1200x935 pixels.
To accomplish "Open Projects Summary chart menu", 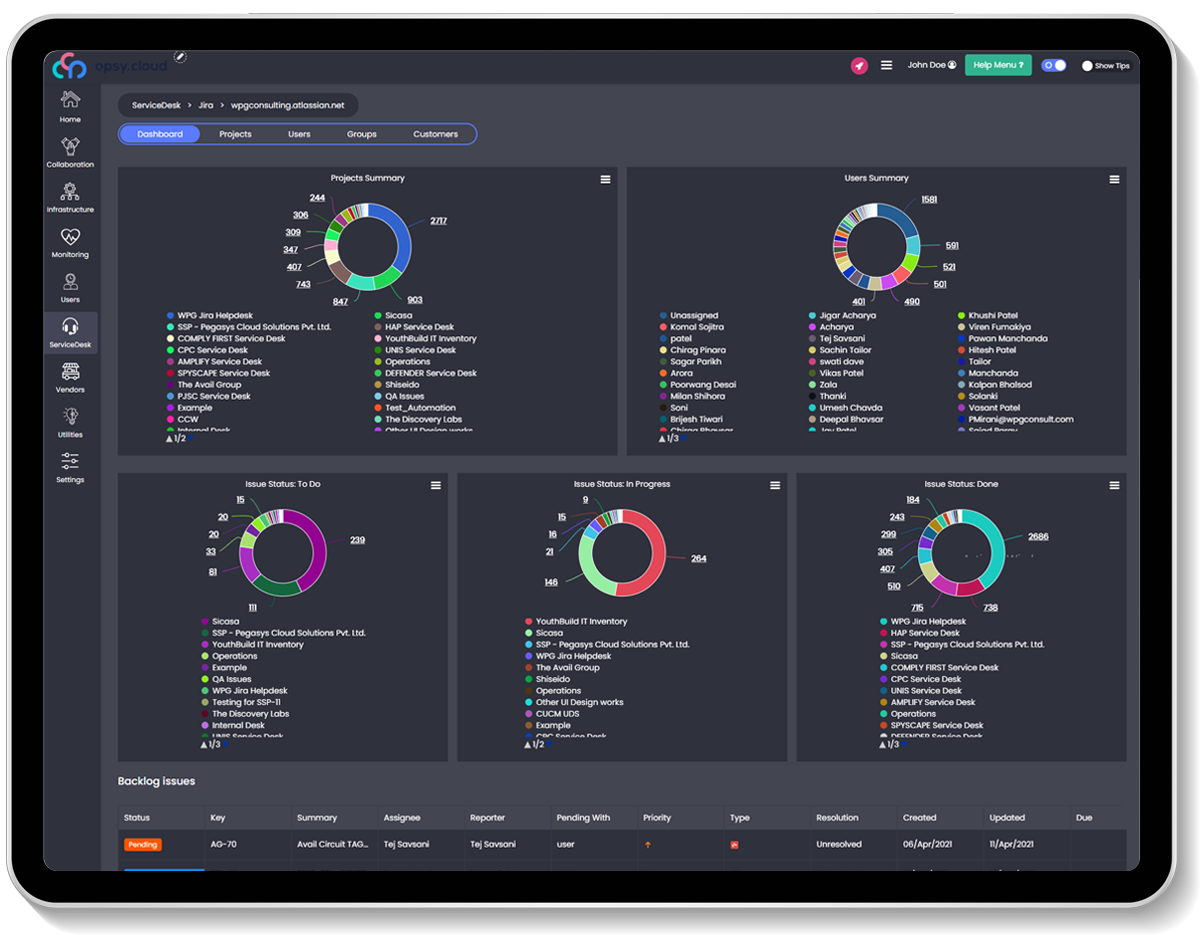I will click(x=605, y=179).
